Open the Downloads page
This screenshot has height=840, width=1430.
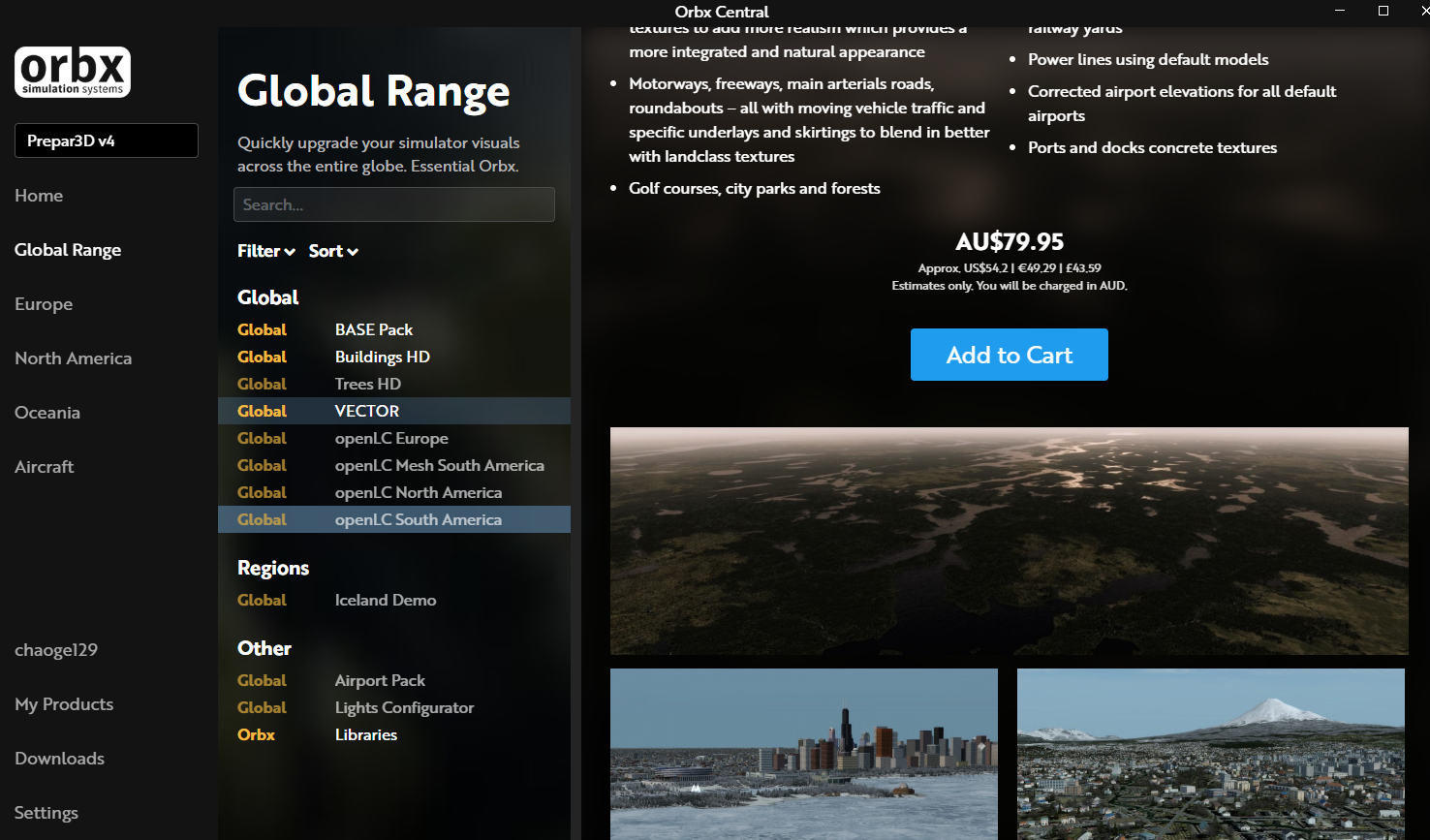[x=60, y=759]
